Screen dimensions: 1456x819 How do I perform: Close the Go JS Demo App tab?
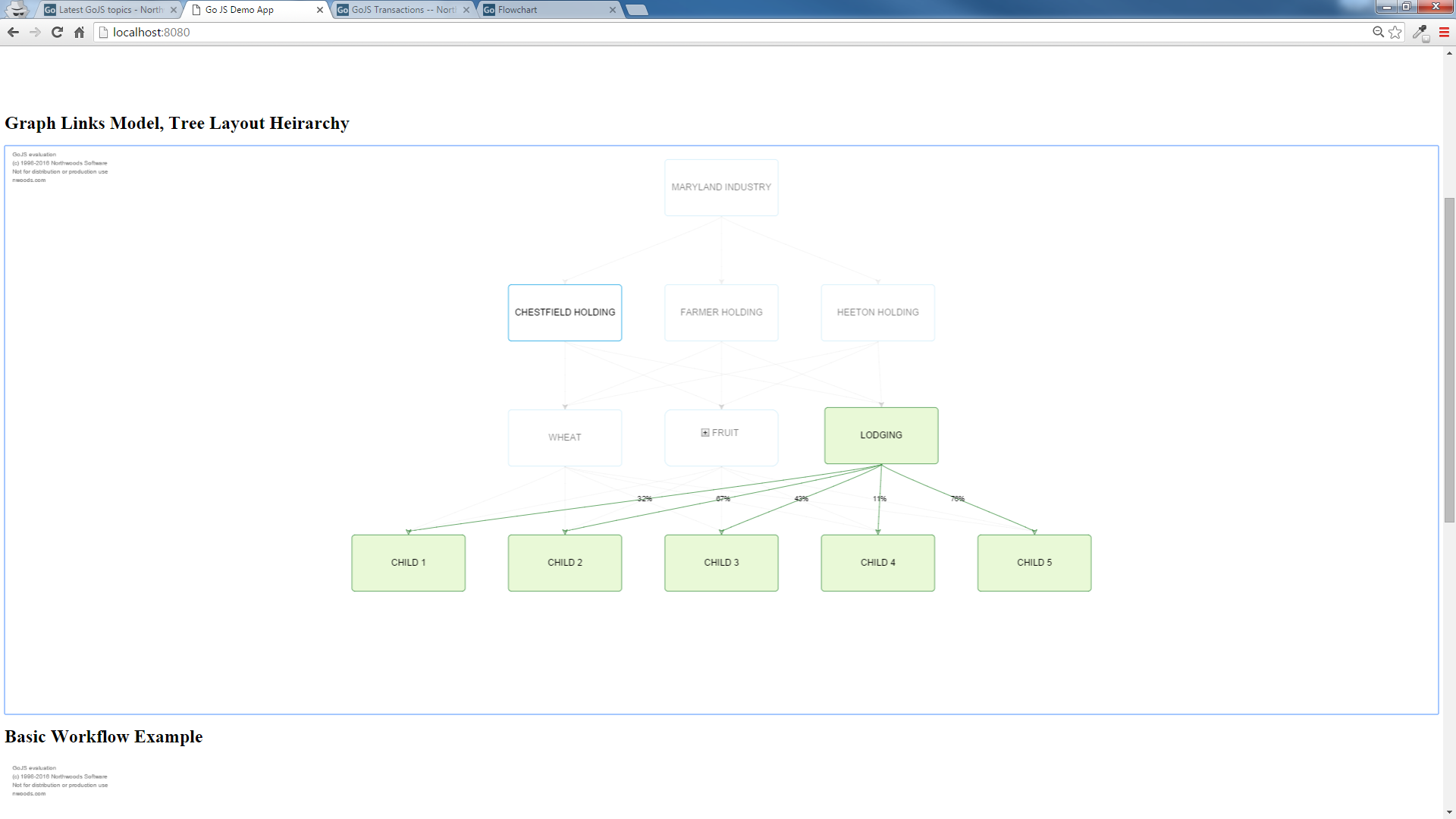tap(319, 10)
